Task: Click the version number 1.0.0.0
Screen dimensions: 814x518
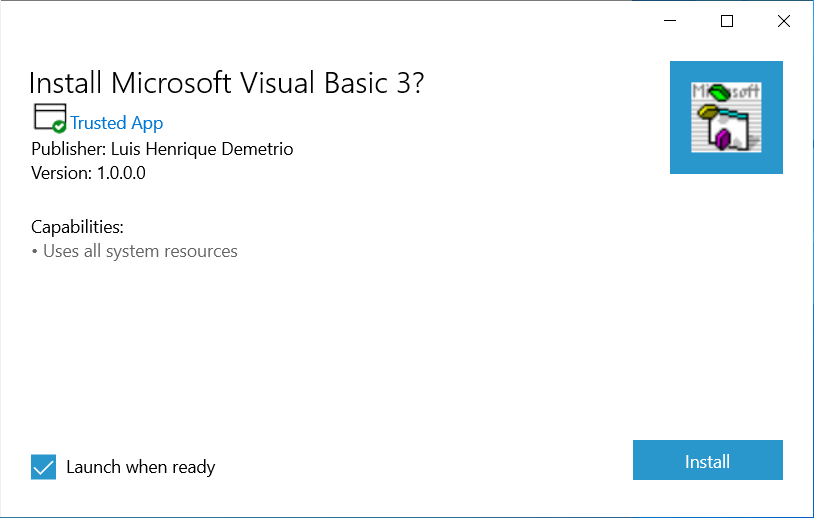Action: (x=121, y=172)
